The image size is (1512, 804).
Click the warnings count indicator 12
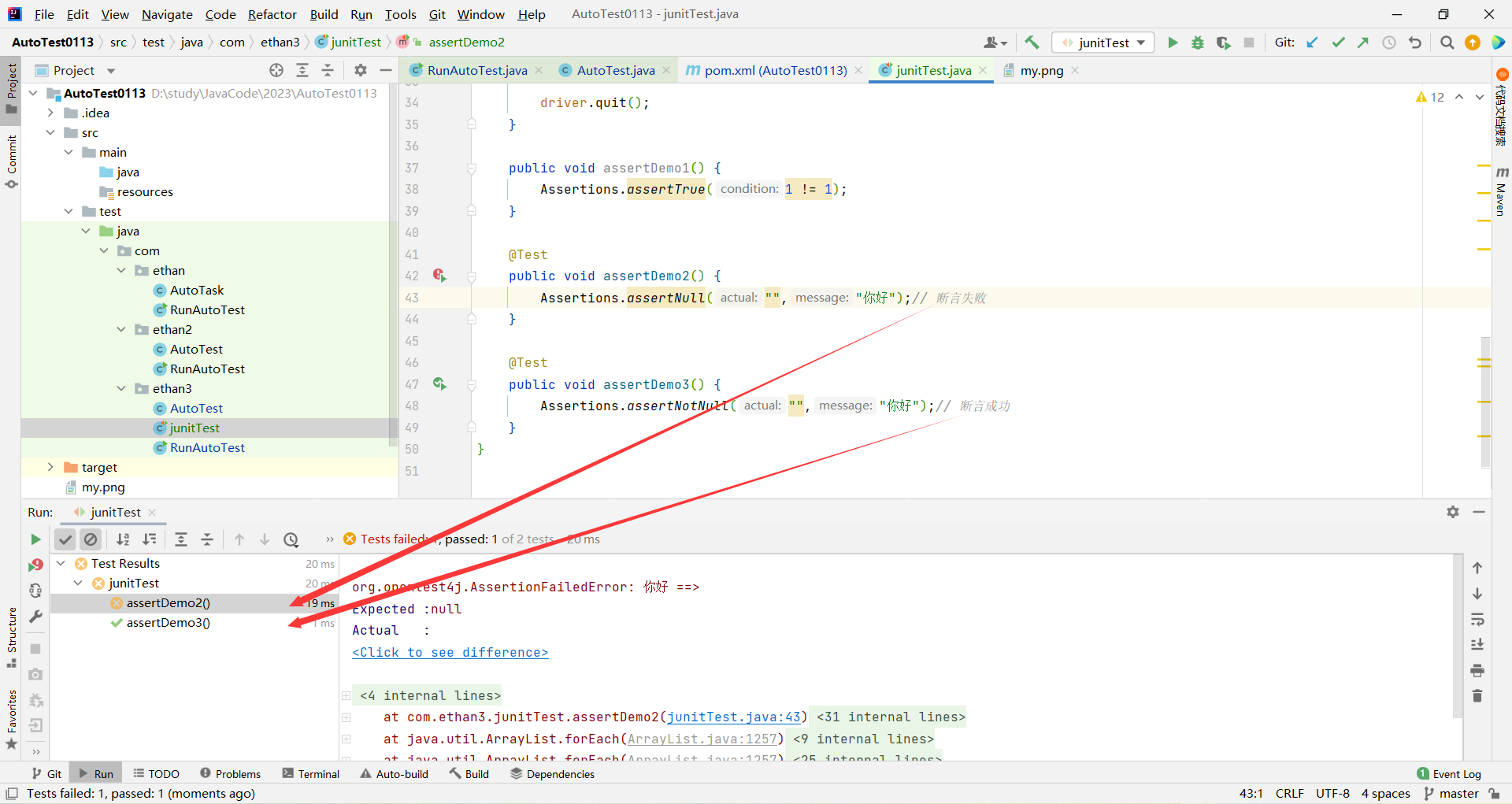tap(1429, 97)
